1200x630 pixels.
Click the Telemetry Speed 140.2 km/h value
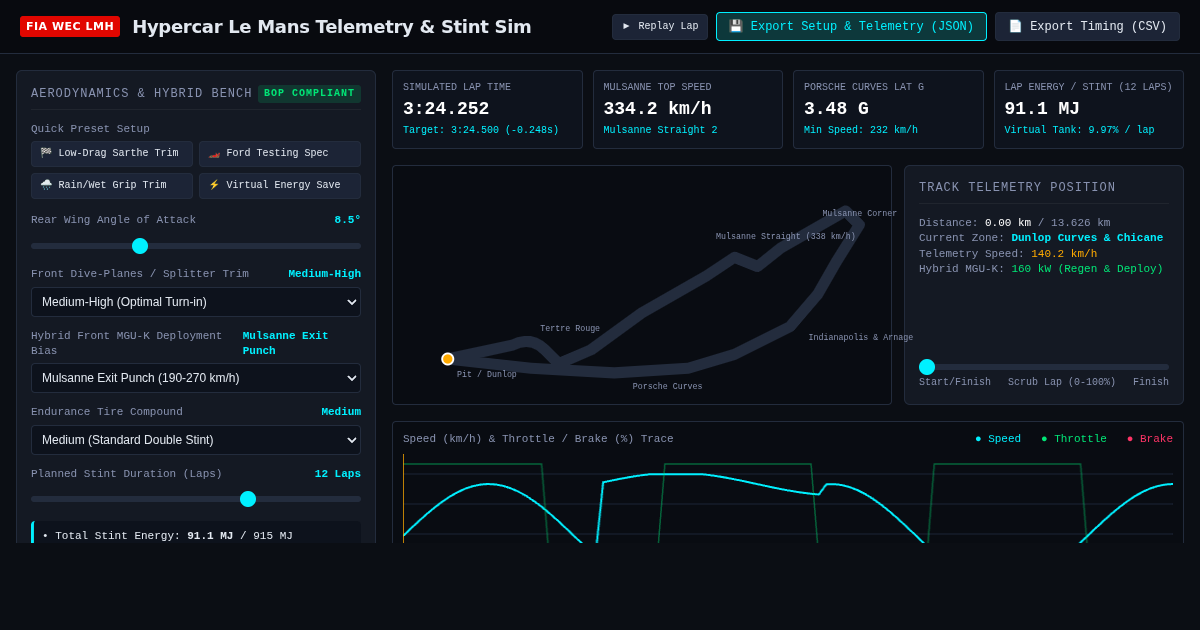click(x=1064, y=254)
